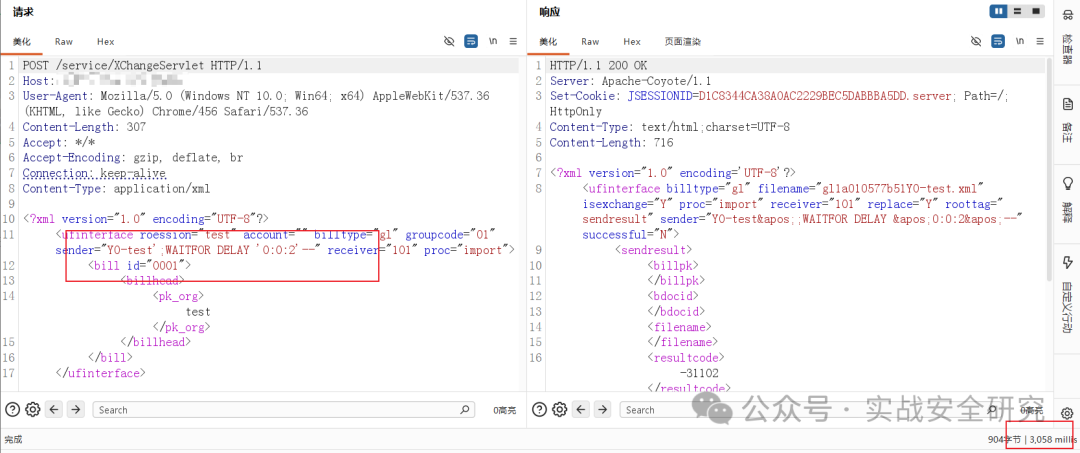Image resolution: width=1080 pixels, height=453 pixels.
Task: Open the 解释 lightbulb sidebar panel
Action: click(x=1067, y=198)
